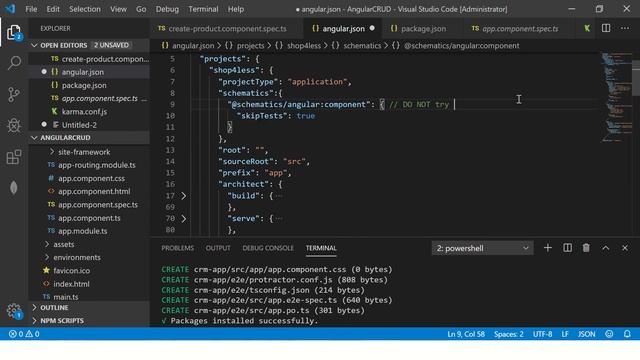
Task: Select the 2: powershell terminal dropdown
Action: (482, 248)
